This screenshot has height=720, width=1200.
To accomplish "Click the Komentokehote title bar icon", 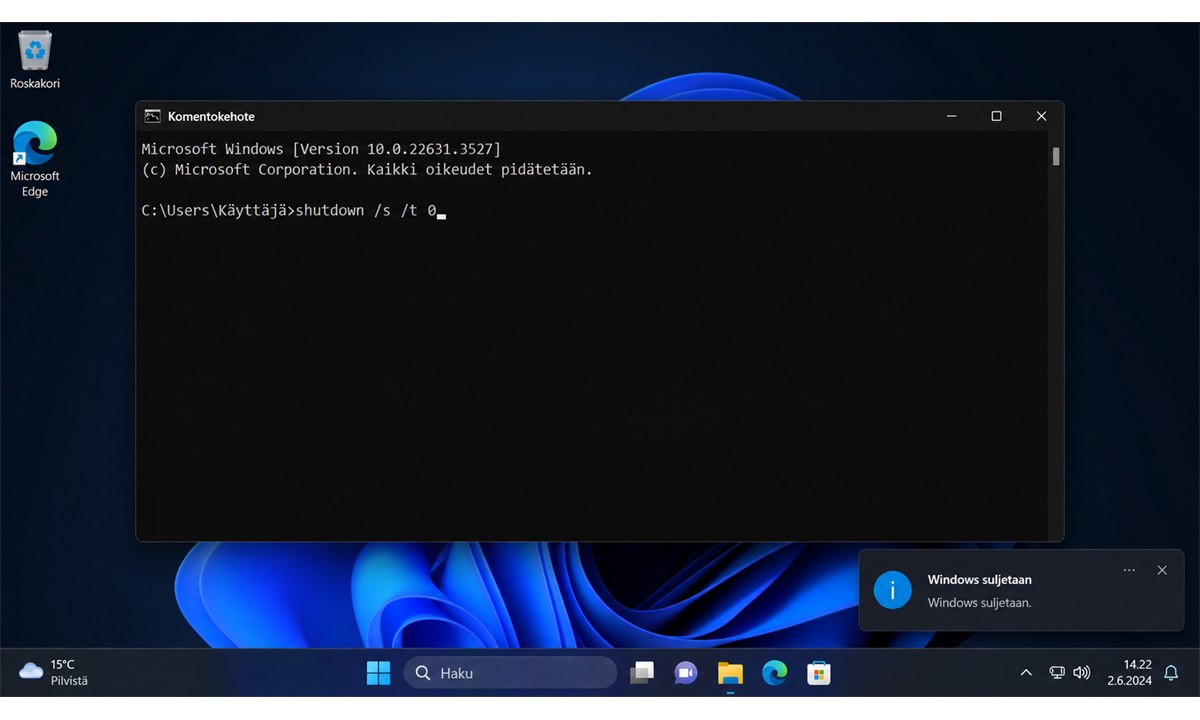I will pos(152,116).
